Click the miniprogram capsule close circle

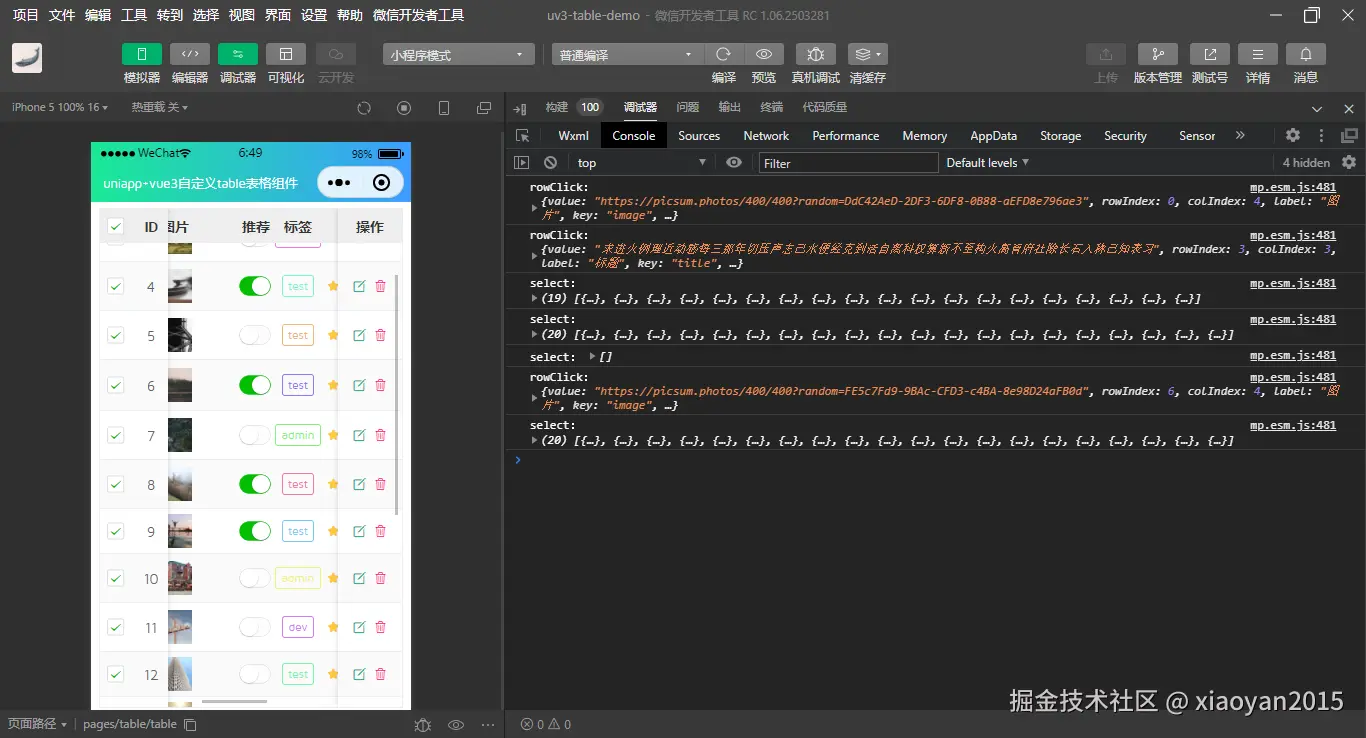pyautogui.click(x=381, y=182)
